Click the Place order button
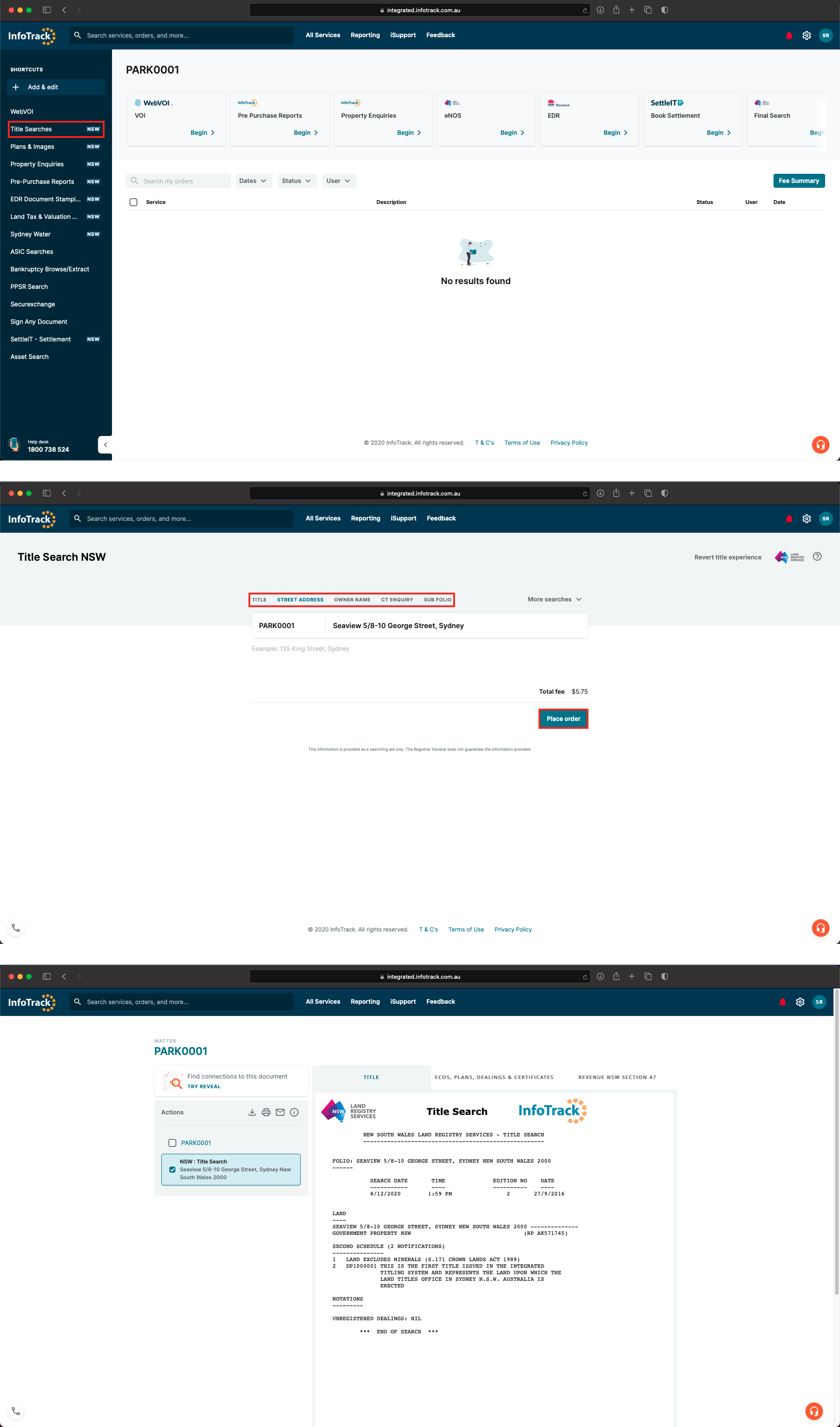Screen dimensions: 840x1427 click(563, 718)
